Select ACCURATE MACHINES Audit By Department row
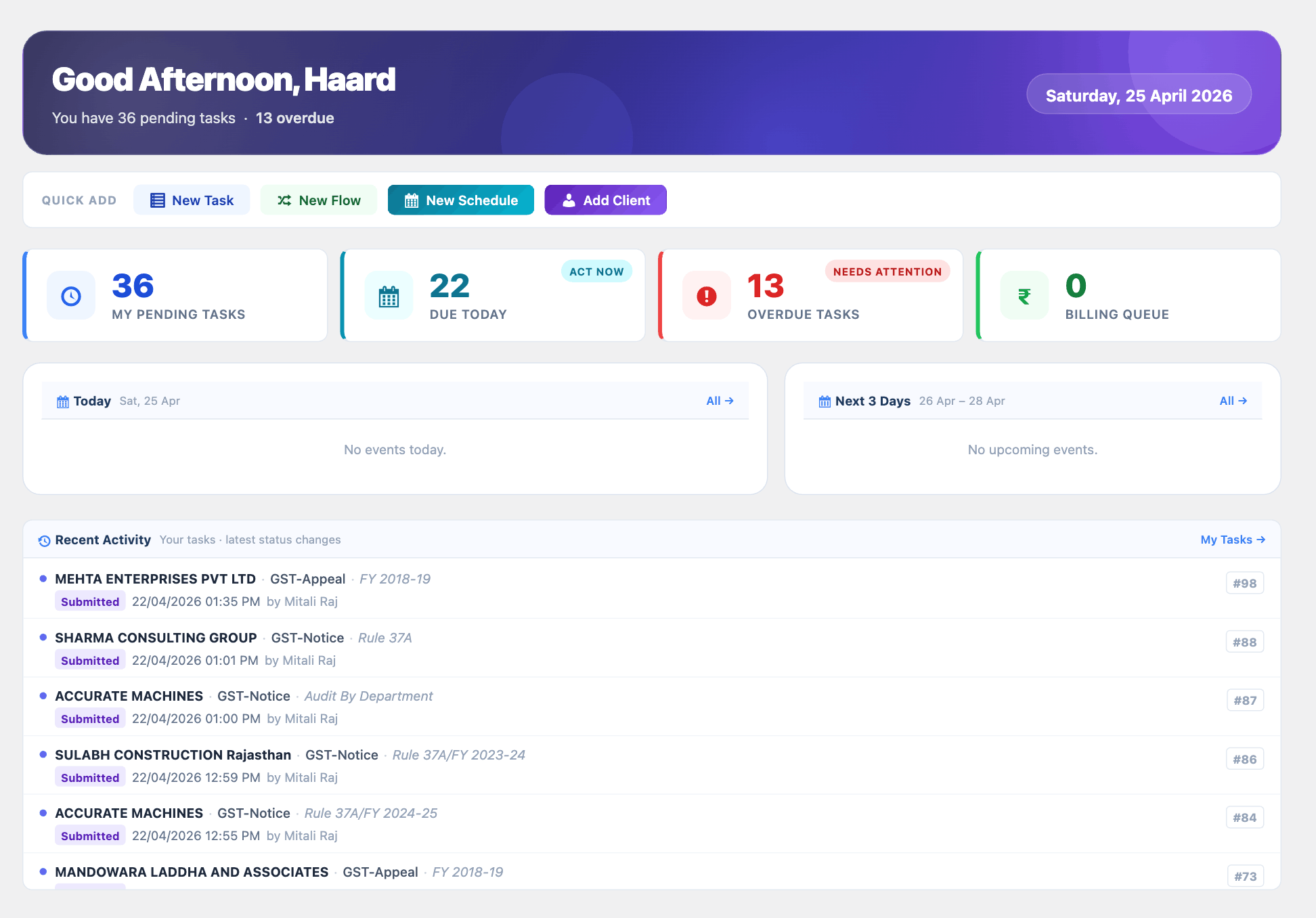 tap(652, 706)
